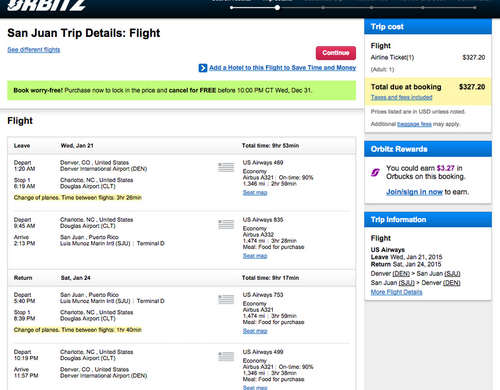This screenshot has width=500, height=390.
Task: Click the red Continue button
Action: 336,53
